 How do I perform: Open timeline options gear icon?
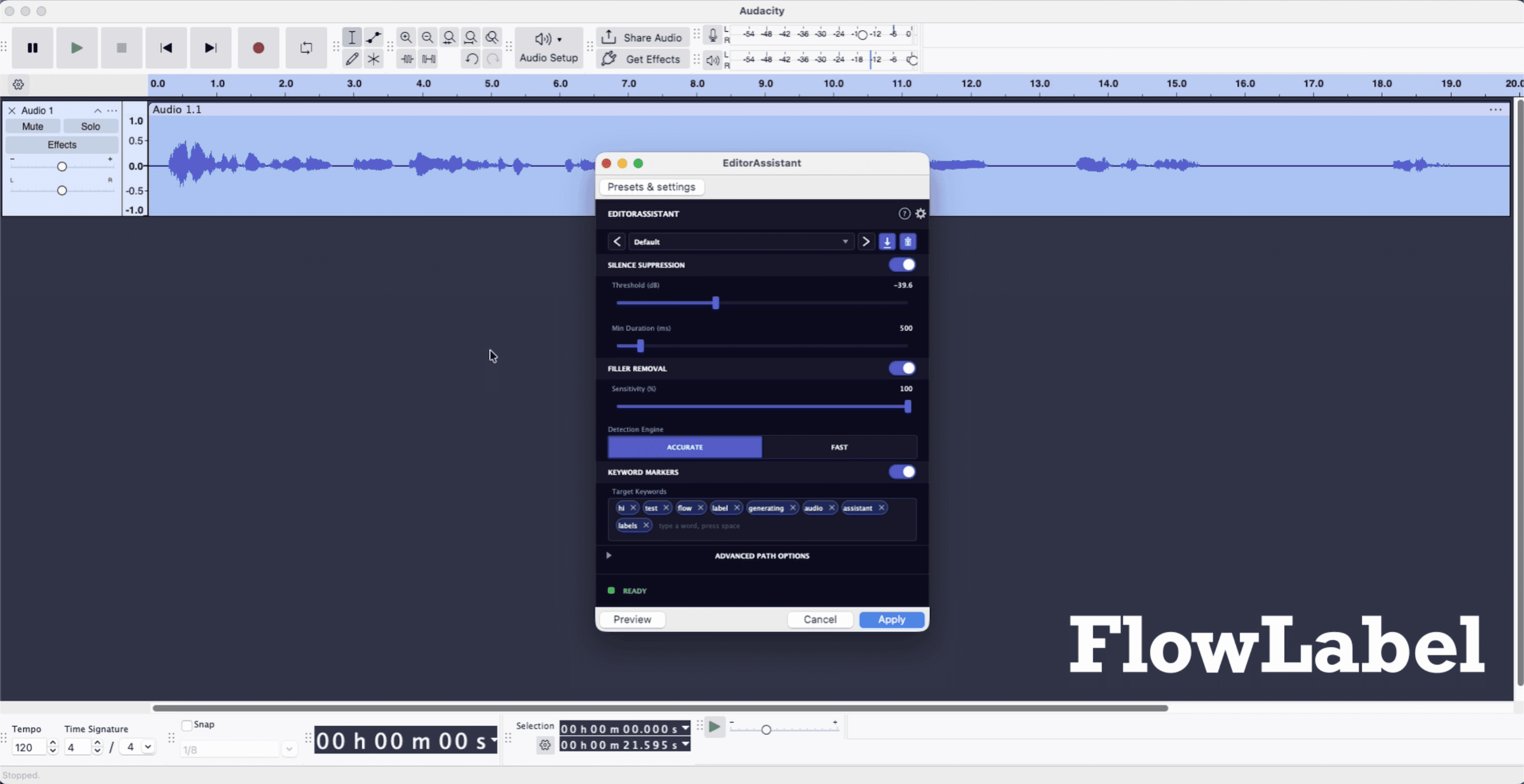(18, 85)
